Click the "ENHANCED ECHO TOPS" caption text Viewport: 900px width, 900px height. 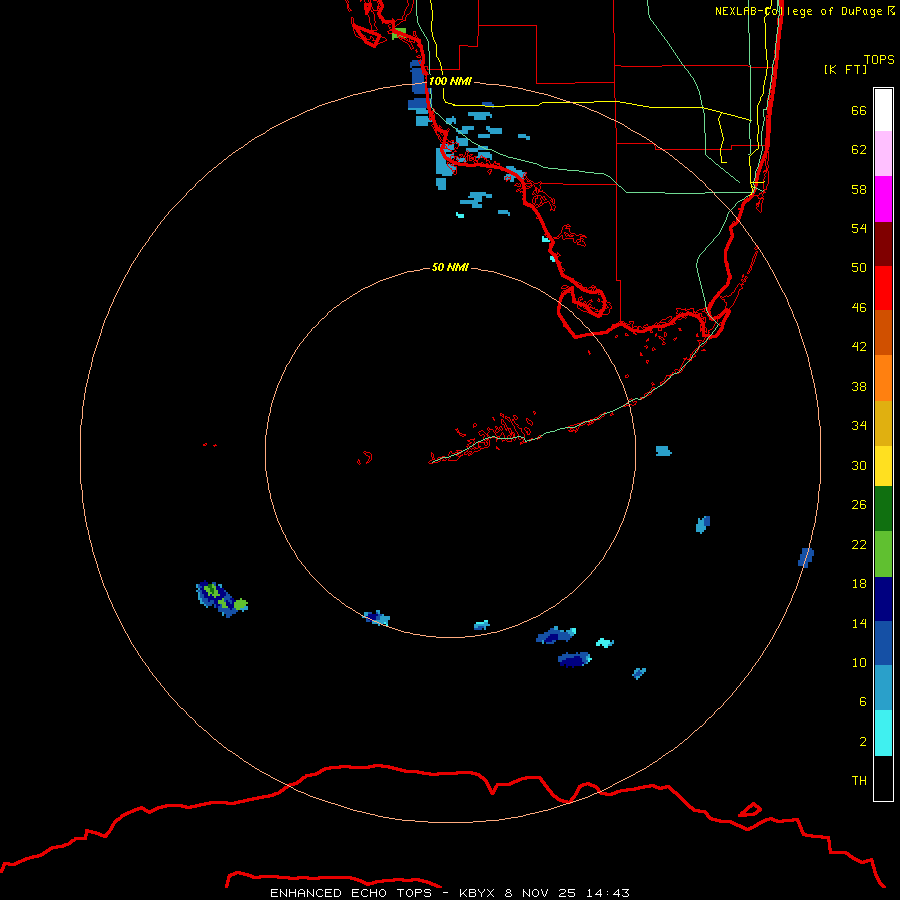(x=351, y=893)
